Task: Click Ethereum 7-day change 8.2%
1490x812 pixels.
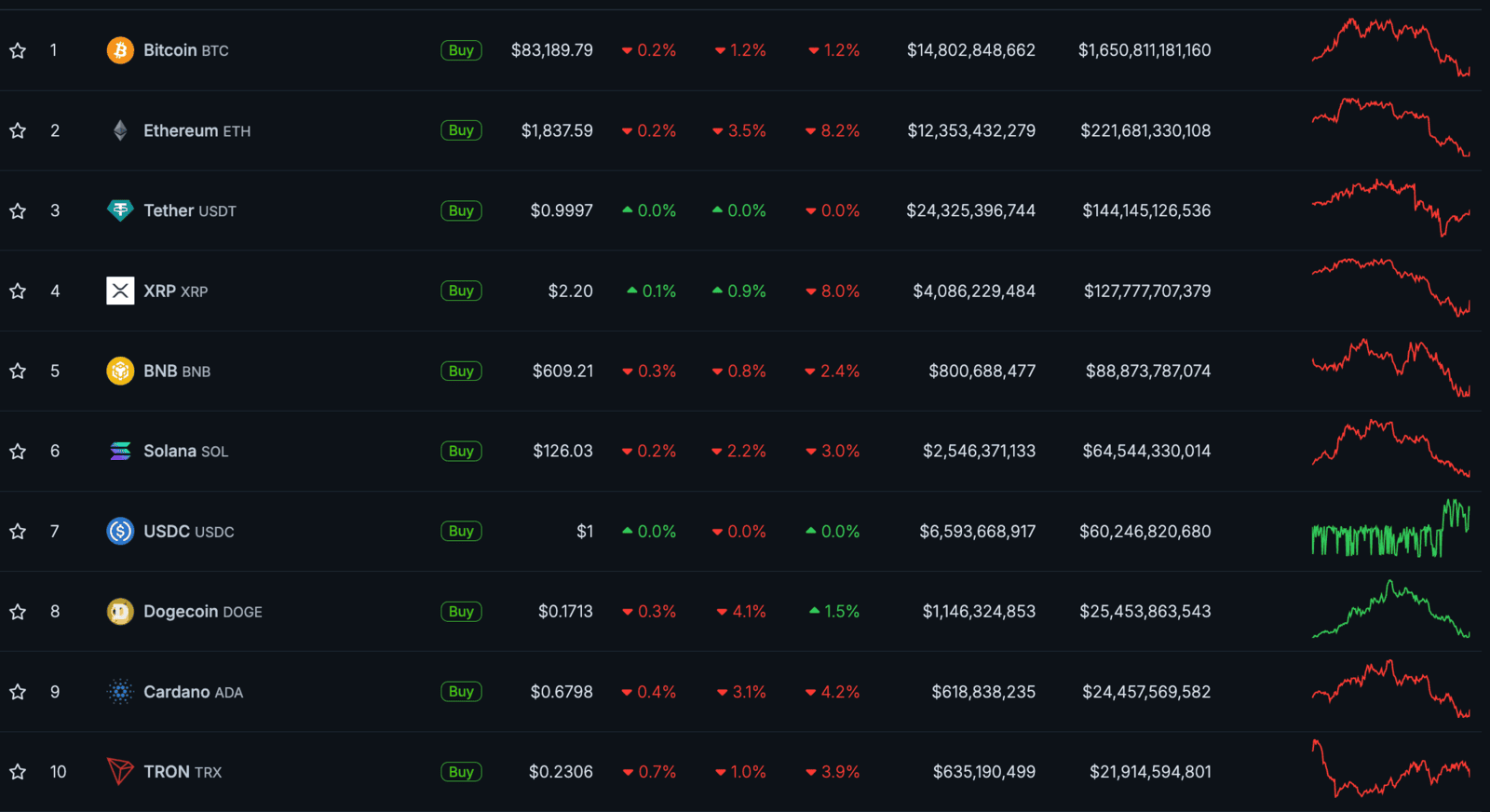Action: [833, 130]
